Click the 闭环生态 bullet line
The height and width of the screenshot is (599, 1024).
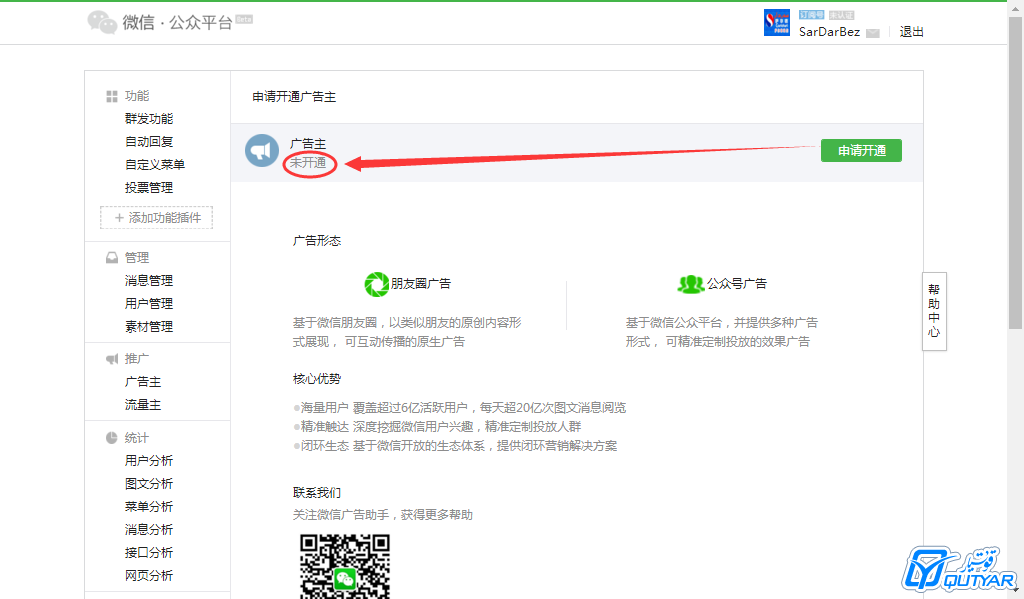[455, 446]
